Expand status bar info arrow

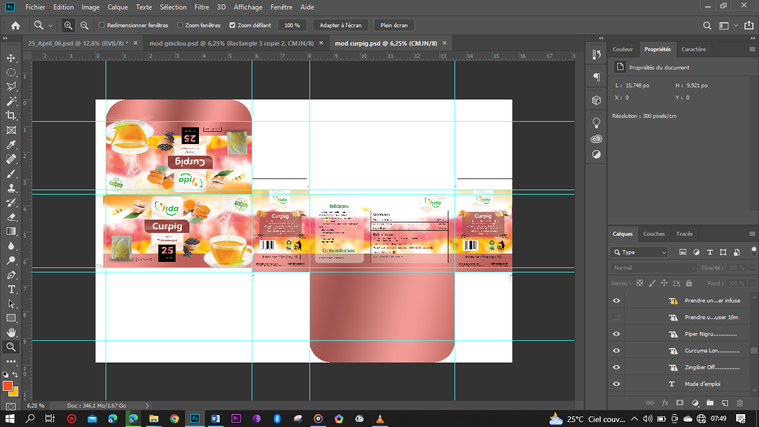pos(147,406)
